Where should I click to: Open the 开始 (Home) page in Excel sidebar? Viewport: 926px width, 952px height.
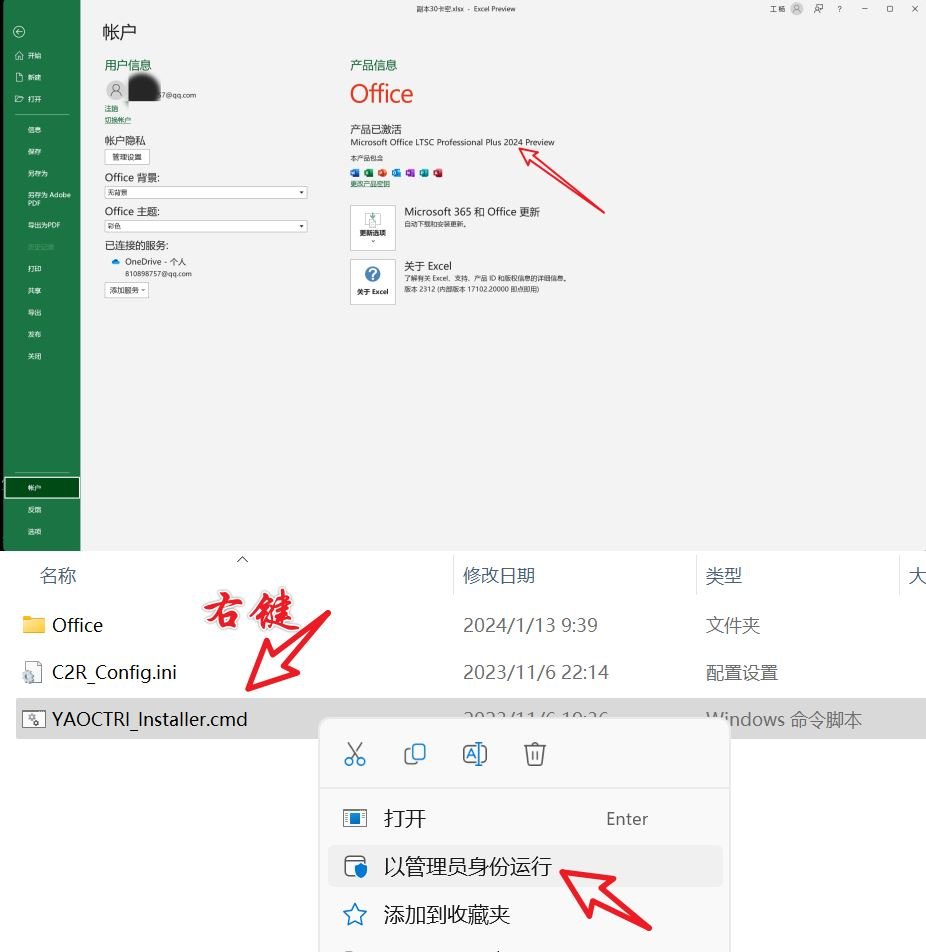click(29, 55)
